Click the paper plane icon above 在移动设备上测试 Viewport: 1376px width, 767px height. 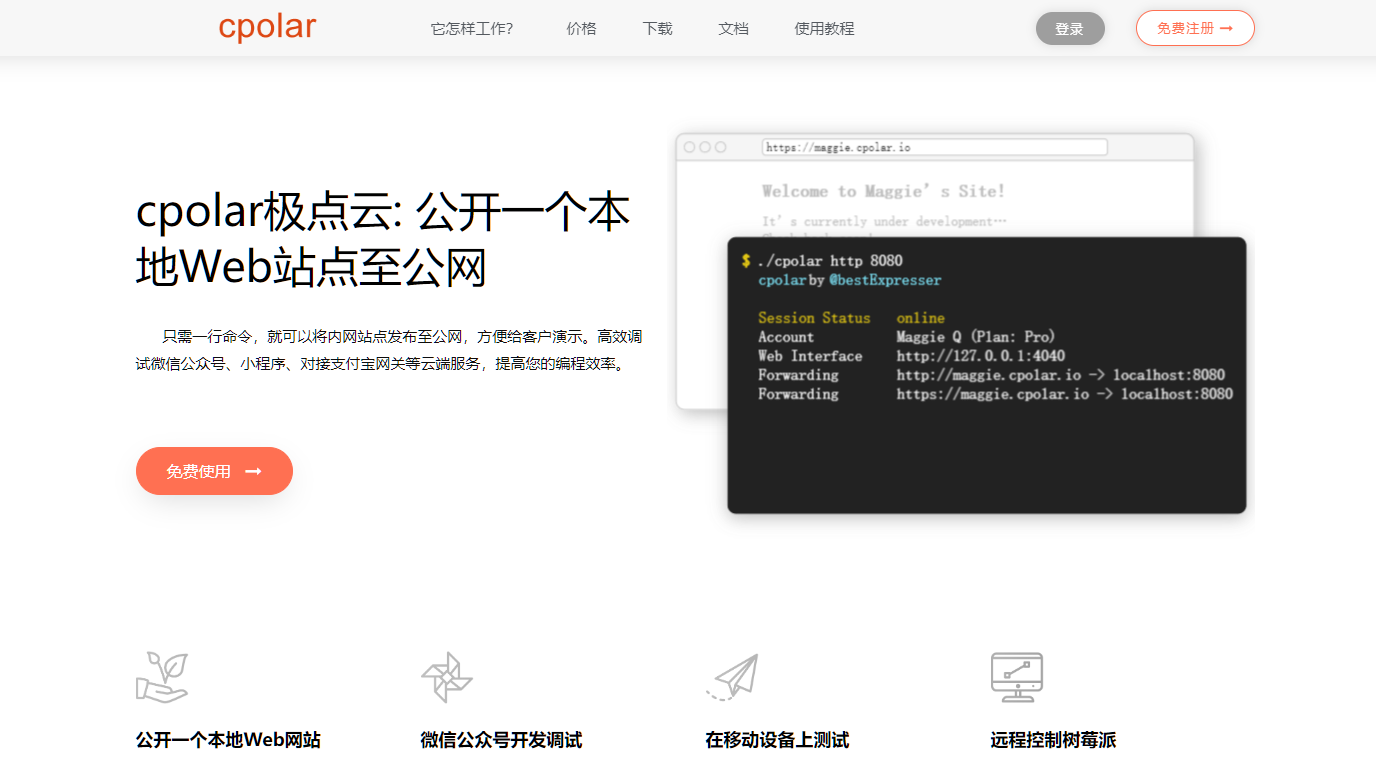[737, 676]
